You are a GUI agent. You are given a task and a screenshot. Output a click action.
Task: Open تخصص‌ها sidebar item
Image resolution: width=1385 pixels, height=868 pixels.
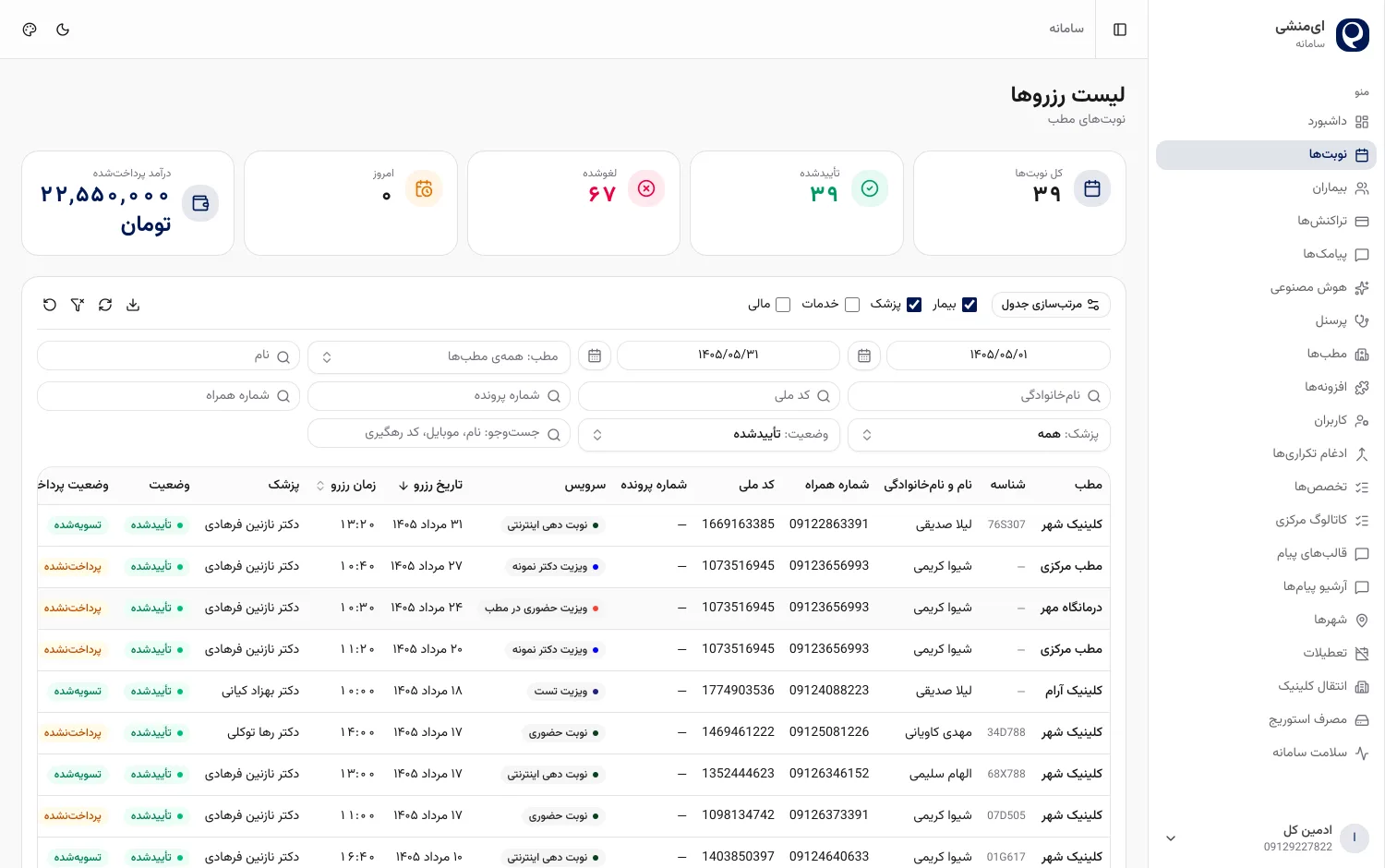tap(1266, 488)
